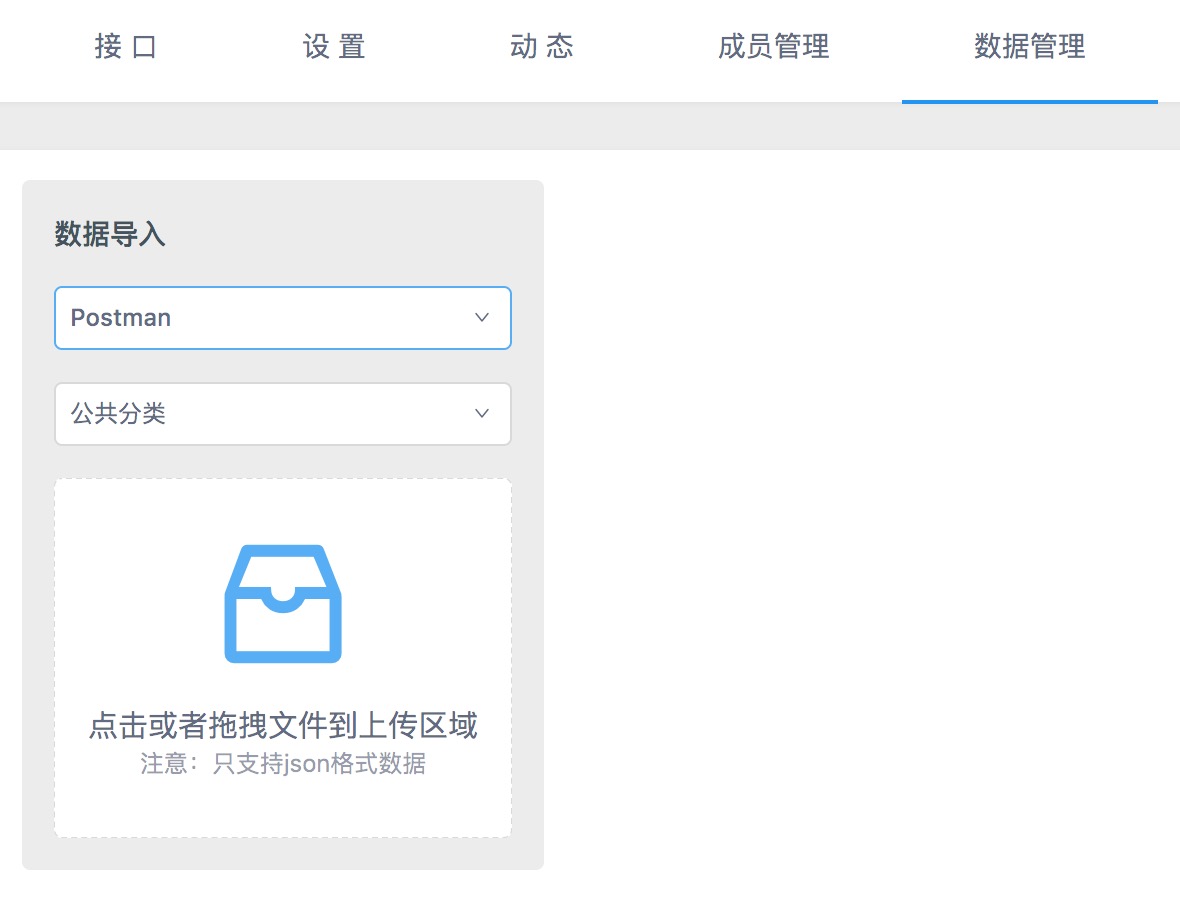Switch to the 接口 tab
This screenshot has width=1180, height=920.
point(126,47)
